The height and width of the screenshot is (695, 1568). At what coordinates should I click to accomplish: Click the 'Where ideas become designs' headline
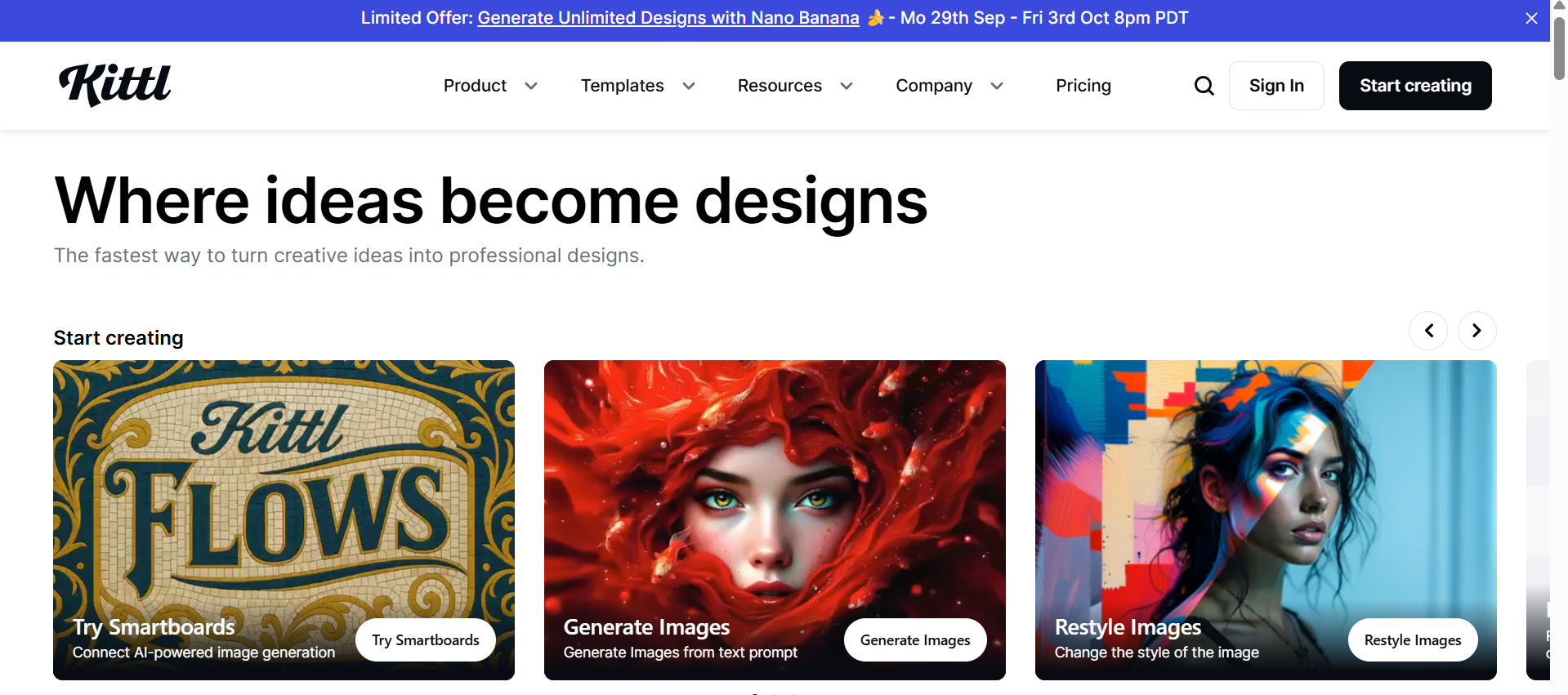491,201
